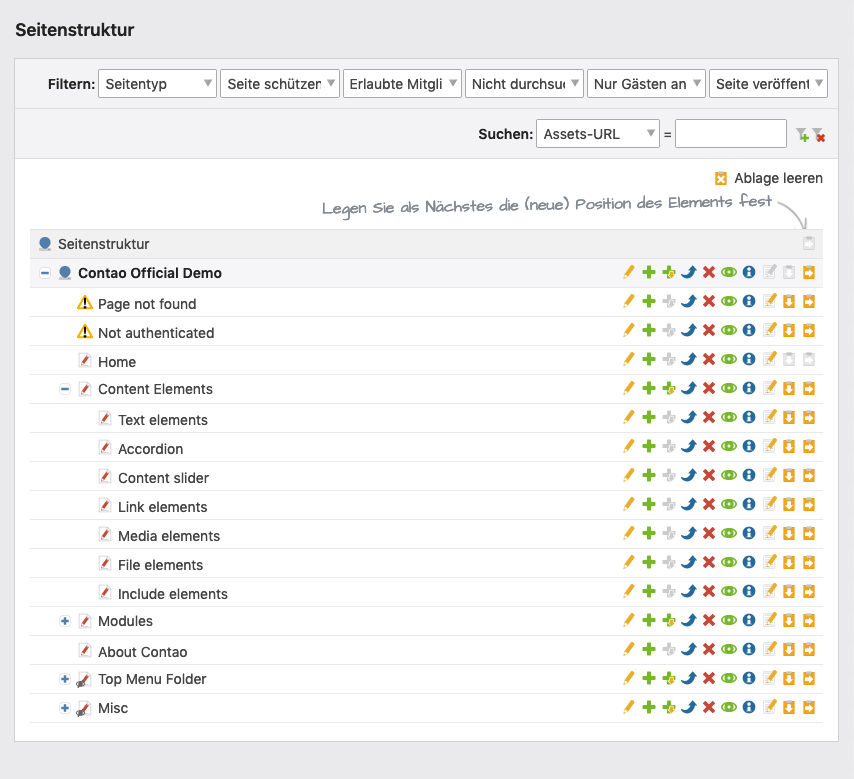Image resolution: width=854 pixels, height=779 pixels.
Task: Apply the search filter
Action: tap(802, 135)
